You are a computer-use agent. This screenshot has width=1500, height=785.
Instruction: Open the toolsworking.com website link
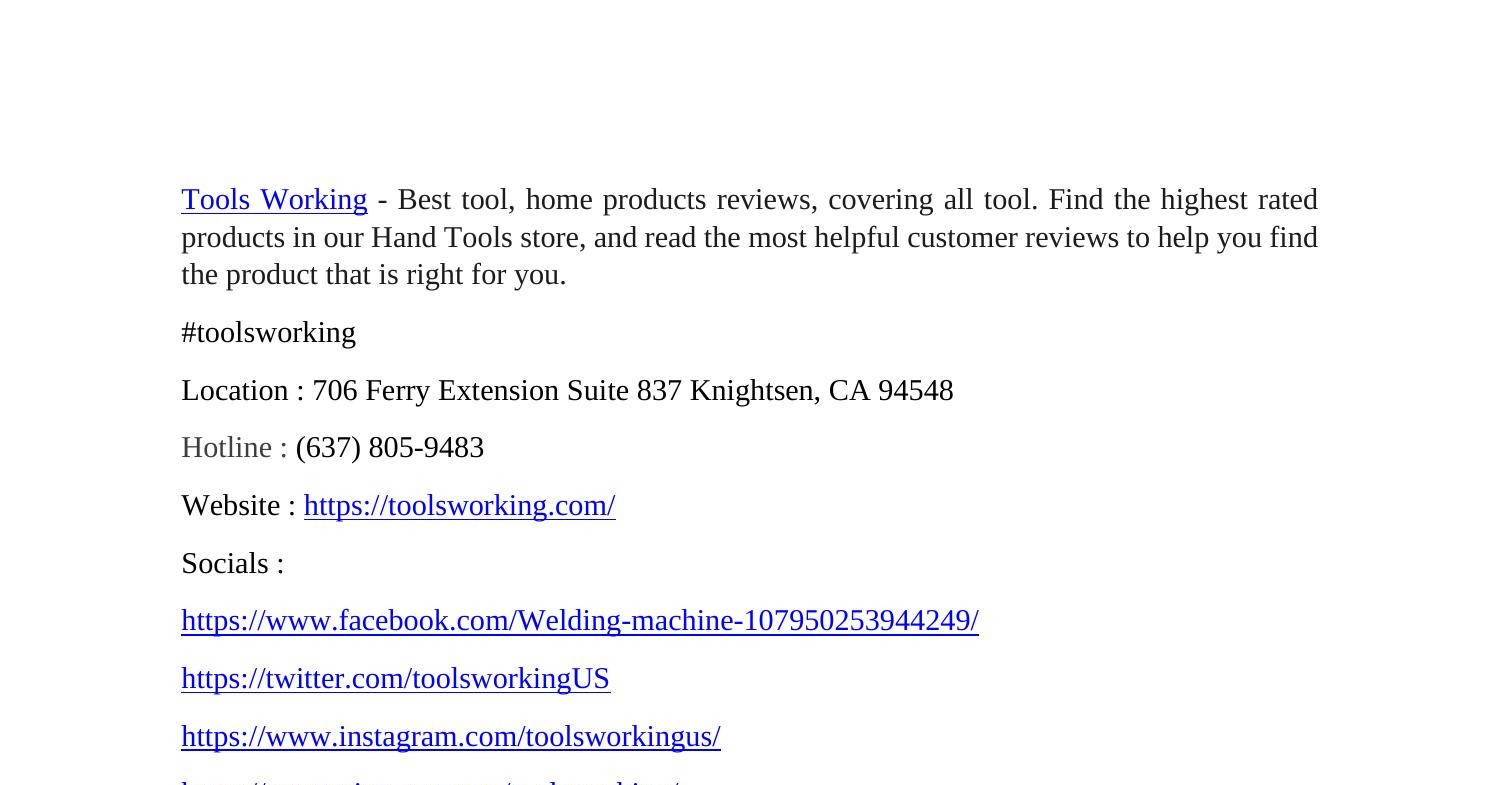[x=459, y=506]
